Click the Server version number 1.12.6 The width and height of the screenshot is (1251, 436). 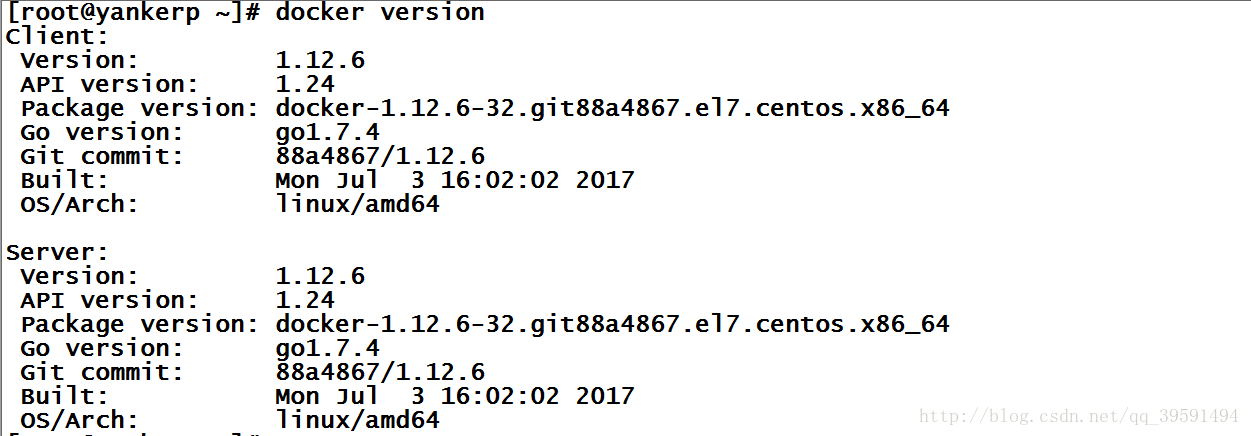(320, 276)
